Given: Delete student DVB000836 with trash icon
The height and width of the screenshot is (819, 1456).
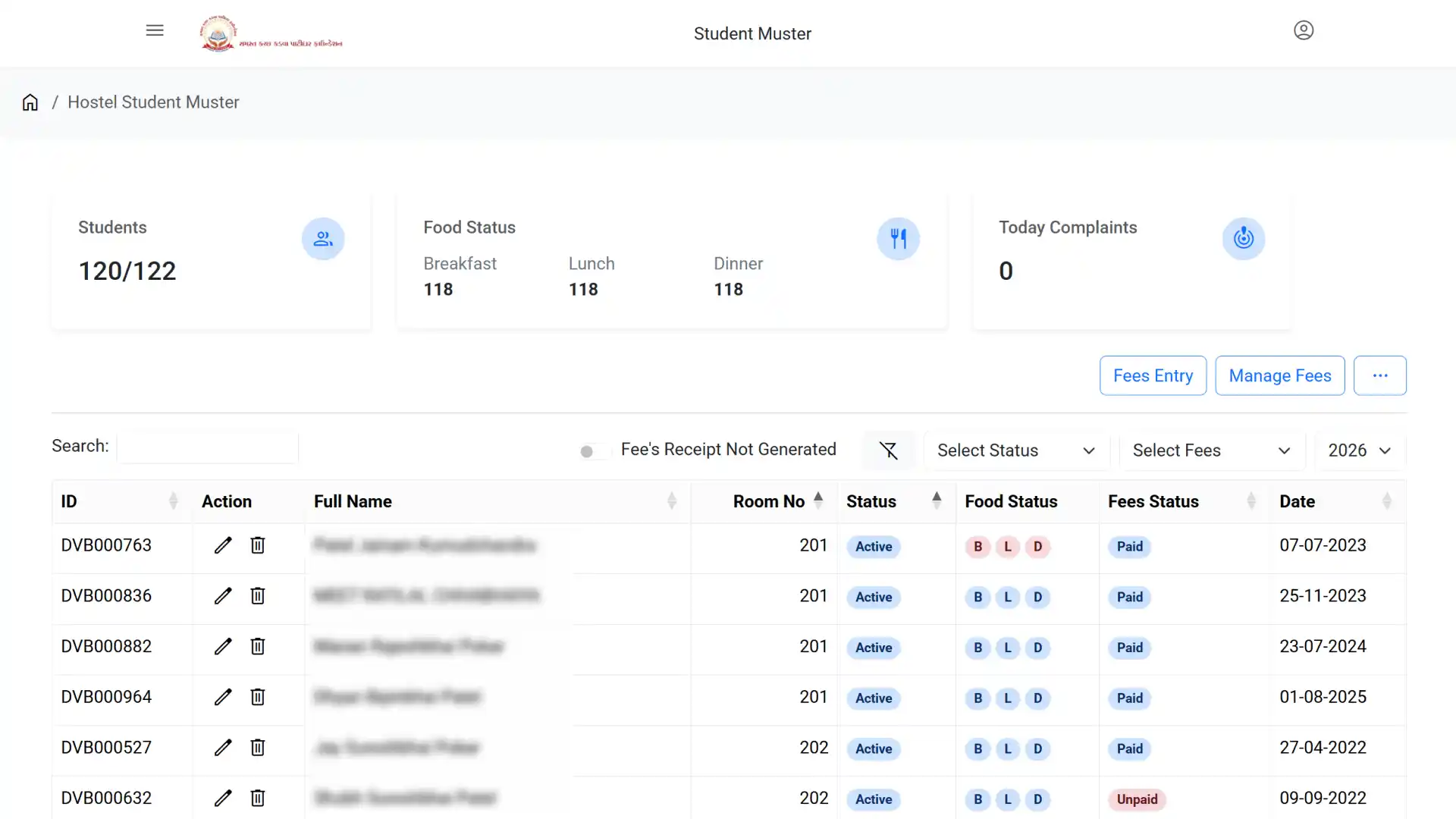Looking at the screenshot, I should [258, 596].
